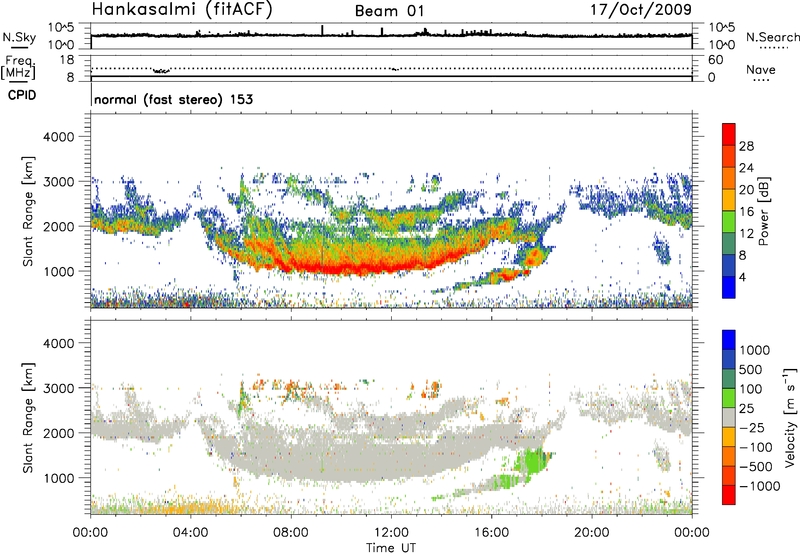This screenshot has height=554, width=800.
Task: Click the '04:00' time tick label
Action: [190, 533]
